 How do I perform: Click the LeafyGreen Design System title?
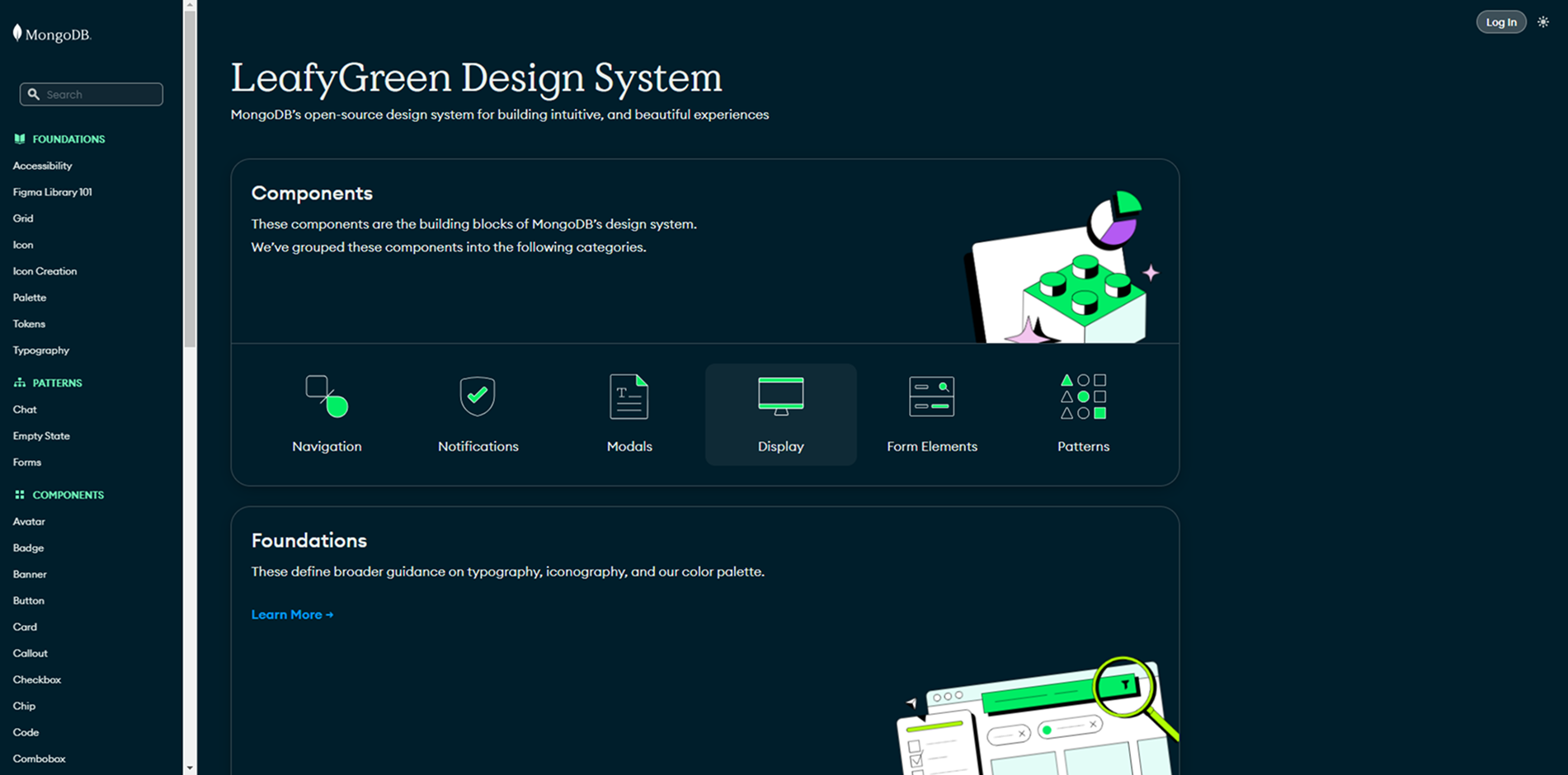[476, 78]
